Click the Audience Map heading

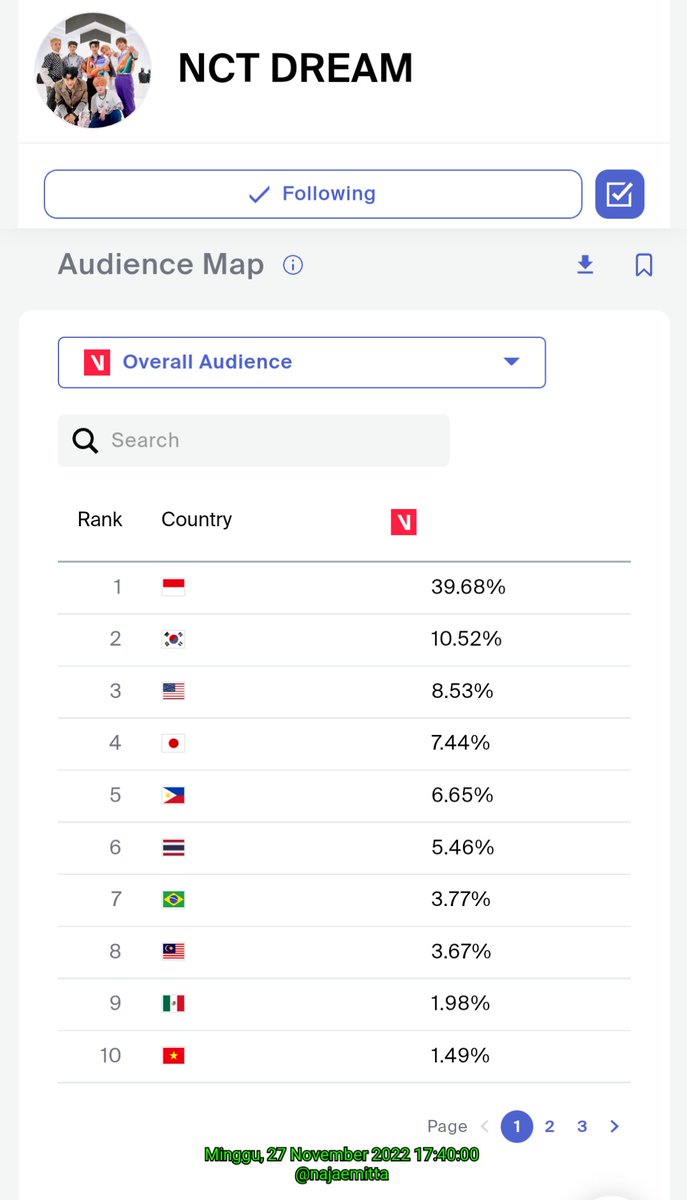pyautogui.click(x=161, y=264)
